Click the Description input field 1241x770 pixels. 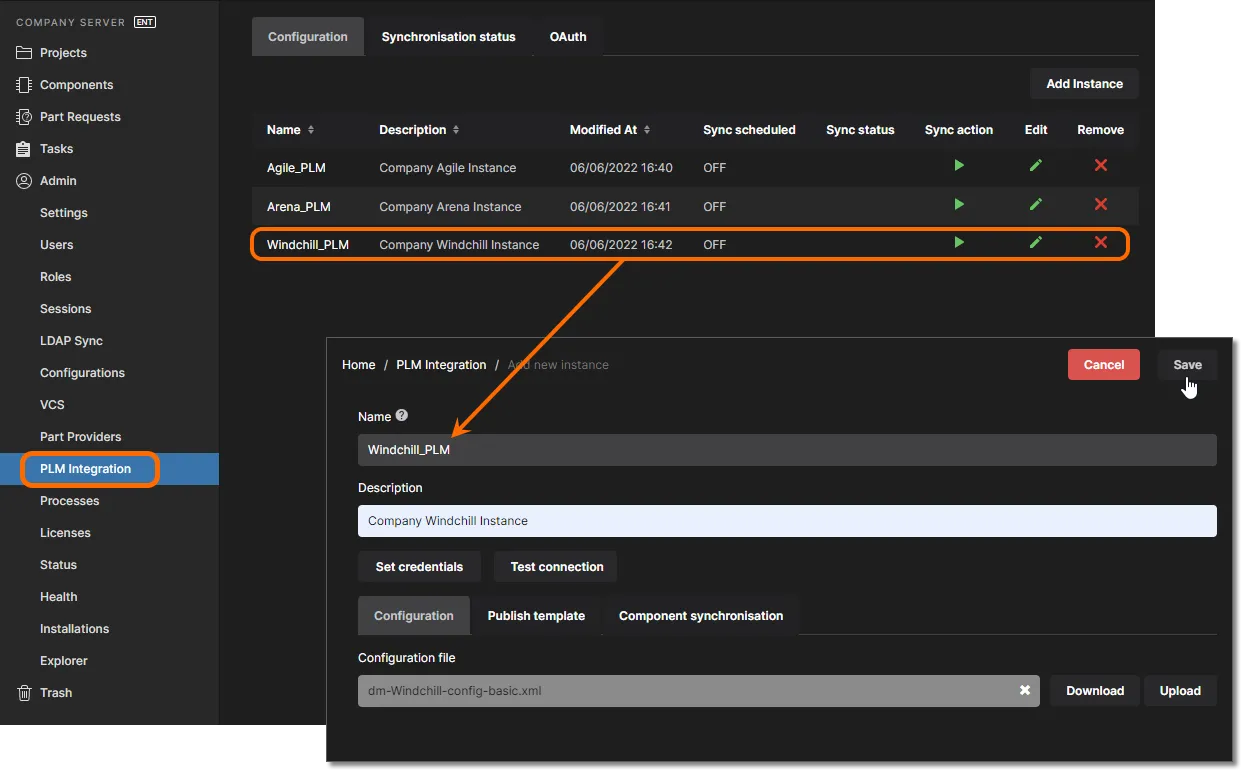pyautogui.click(x=787, y=521)
